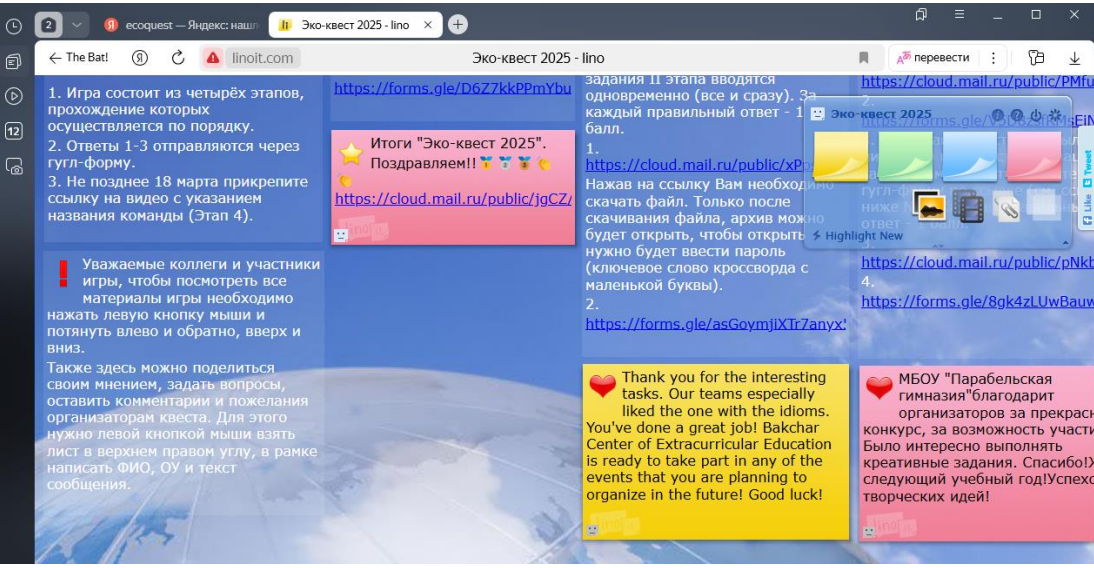Click the lino power logout icon
1094x568 pixels.
click(1036, 115)
